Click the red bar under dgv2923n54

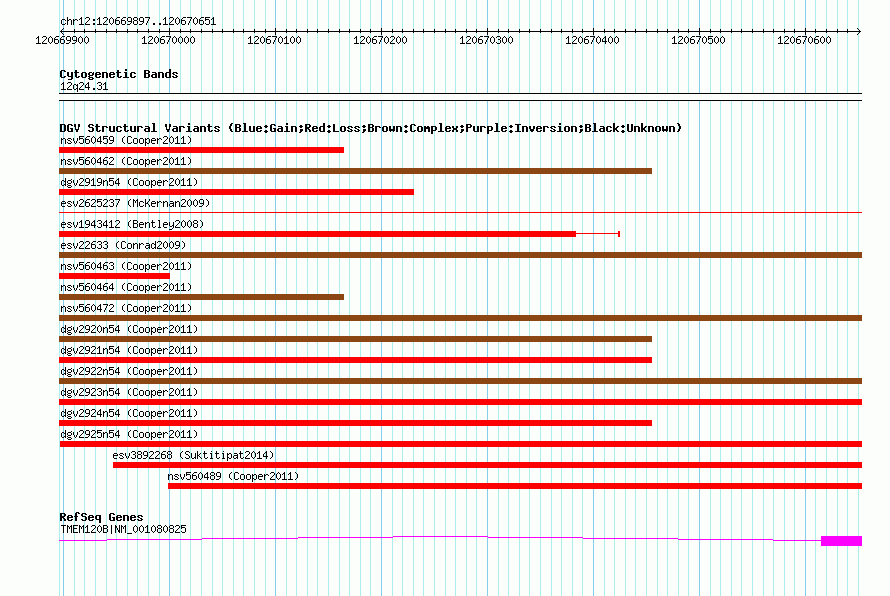click(x=460, y=402)
